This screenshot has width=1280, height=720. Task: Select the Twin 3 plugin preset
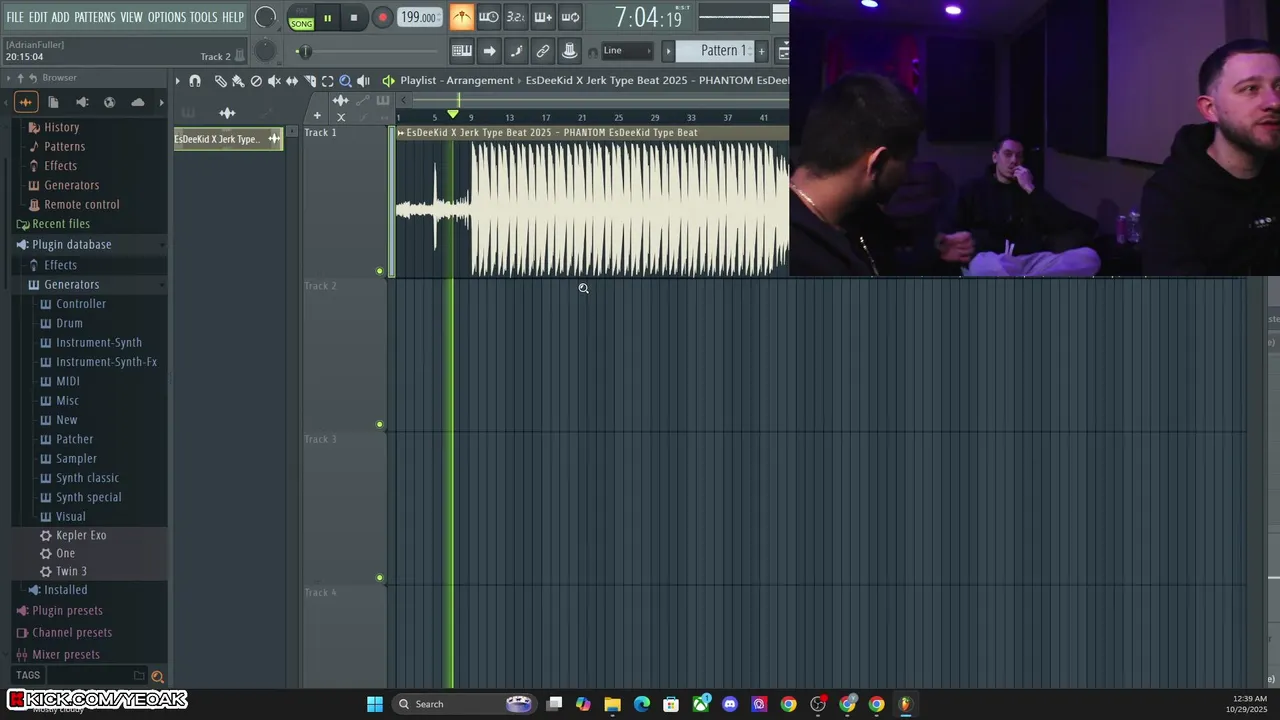point(71,571)
